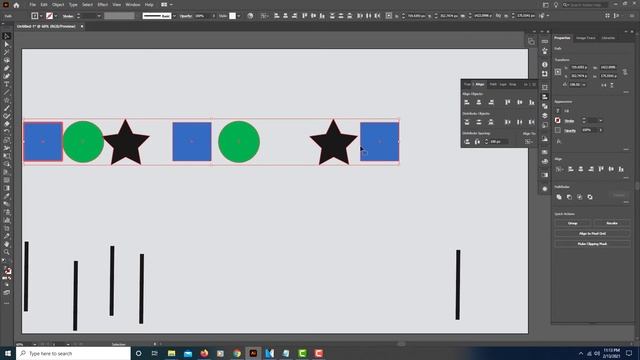Open graphic Style dropdown in control bar
640x360 pixels.
pyautogui.click(x=239, y=16)
